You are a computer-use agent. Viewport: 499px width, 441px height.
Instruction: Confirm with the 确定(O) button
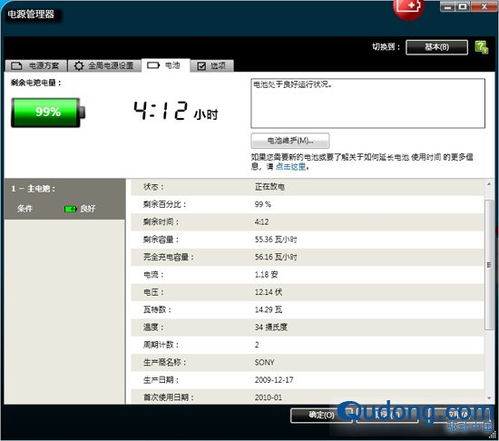tap(321, 415)
